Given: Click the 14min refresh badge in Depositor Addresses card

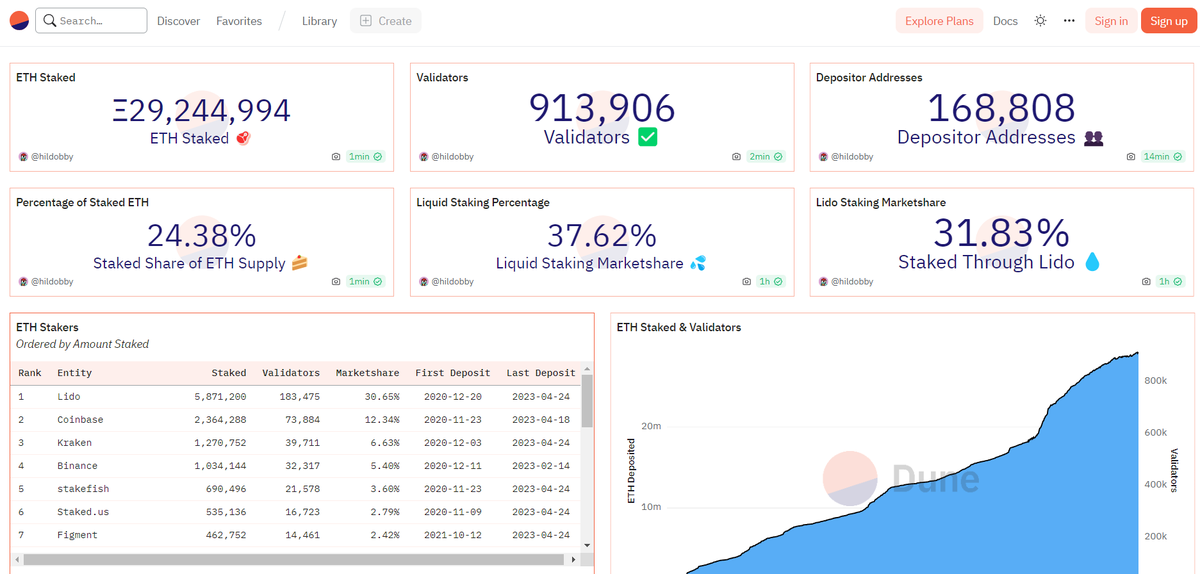Looking at the screenshot, I should click(x=1162, y=157).
